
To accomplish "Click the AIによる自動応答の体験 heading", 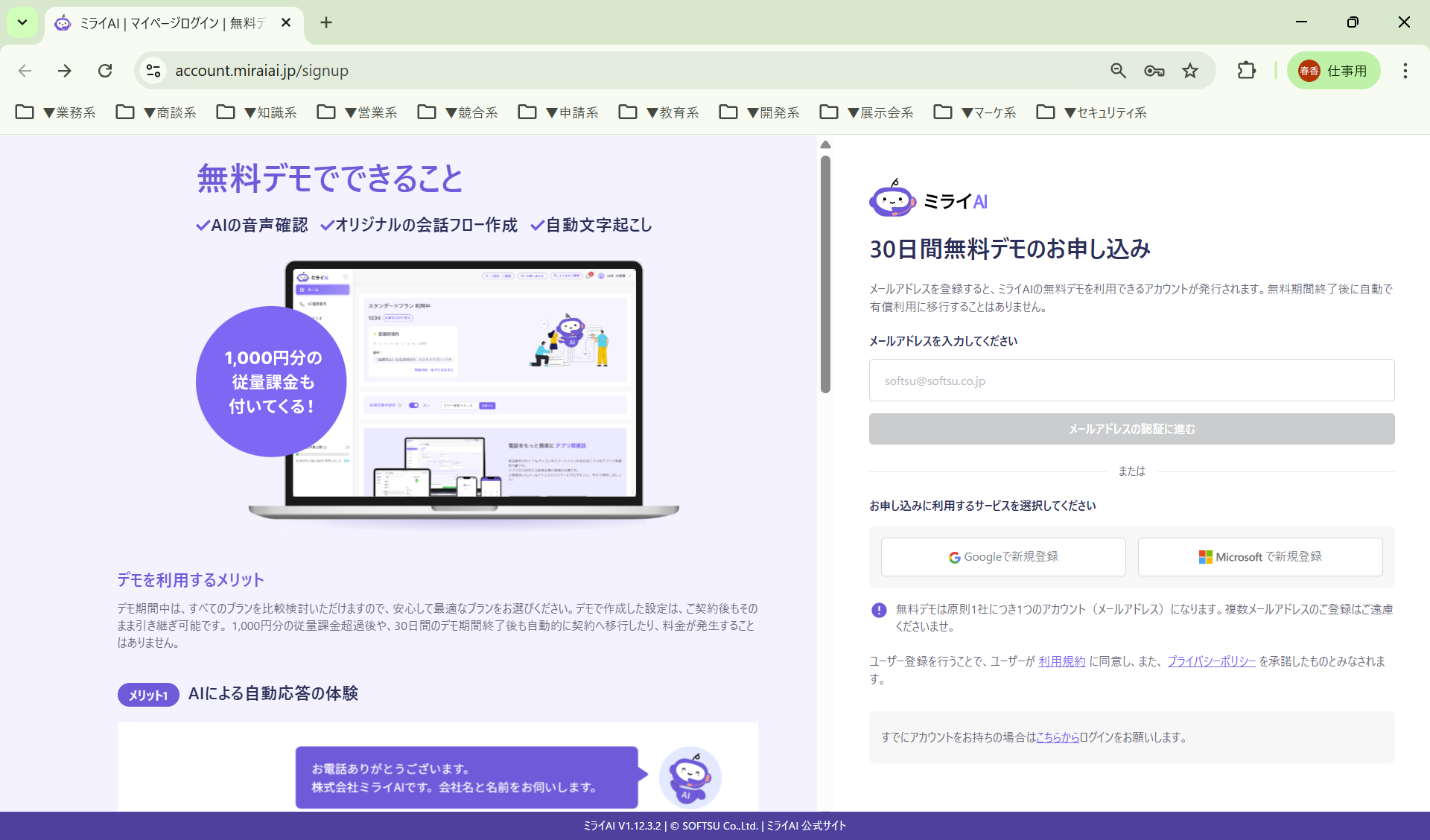I will (273, 693).
